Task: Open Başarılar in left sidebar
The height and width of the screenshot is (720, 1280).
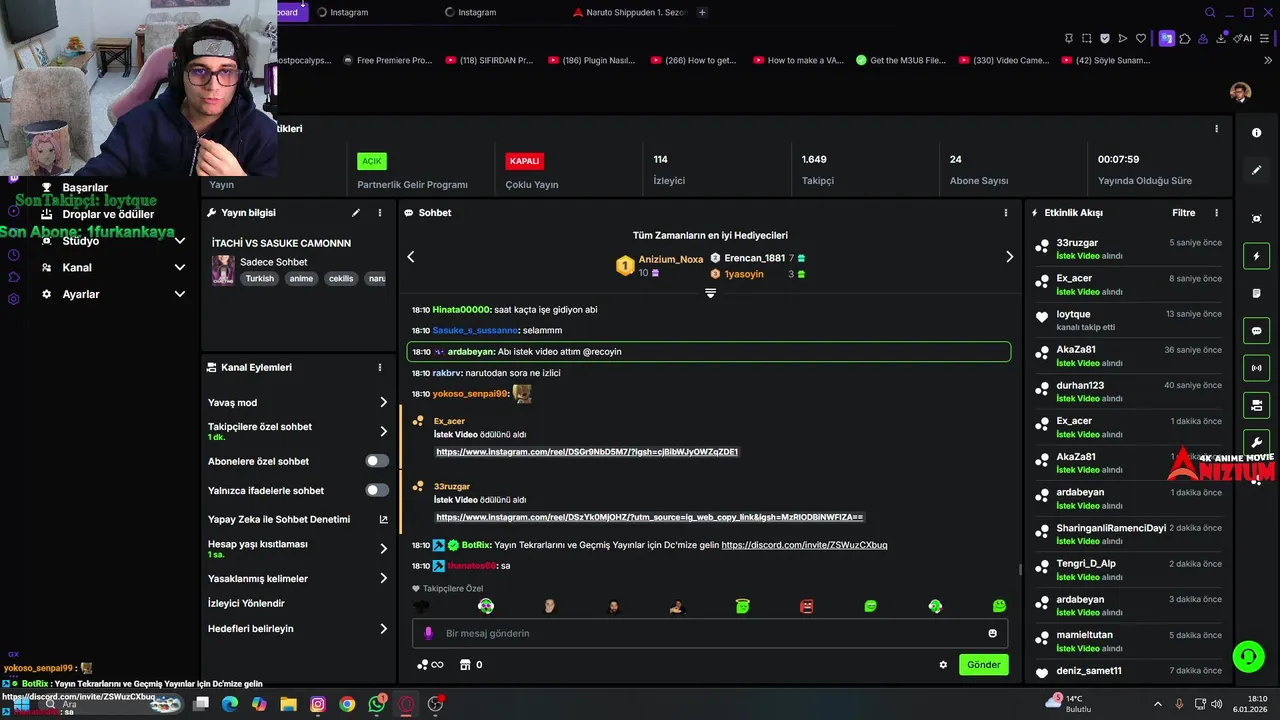Action: point(85,188)
